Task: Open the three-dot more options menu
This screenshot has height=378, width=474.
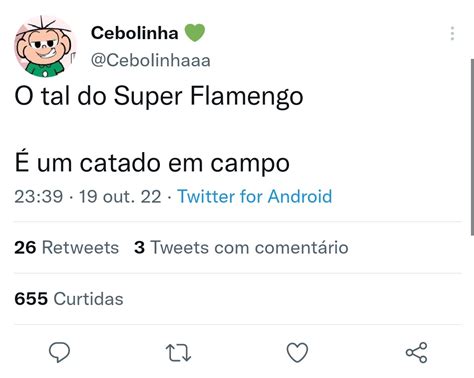Action: [452, 34]
